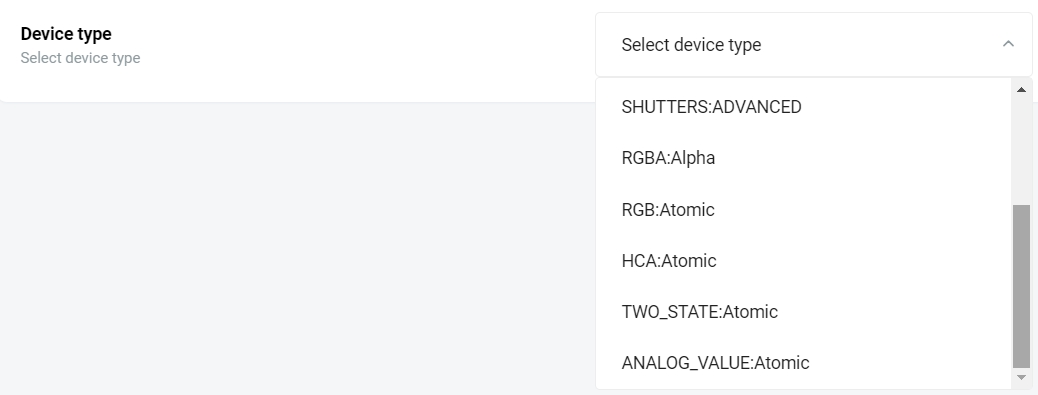1038x395 pixels.
Task: Click placeholder text inside device type field
Action: (691, 45)
